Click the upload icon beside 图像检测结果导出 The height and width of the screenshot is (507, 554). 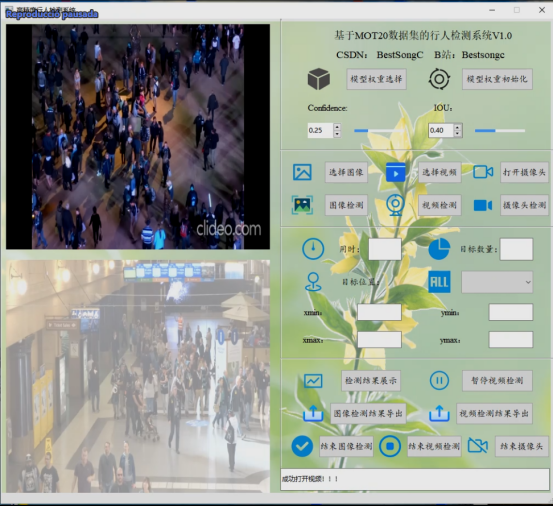313,413
